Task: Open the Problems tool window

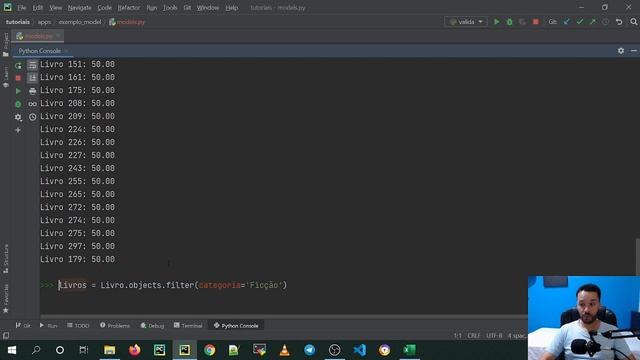Action: point(115,325)
